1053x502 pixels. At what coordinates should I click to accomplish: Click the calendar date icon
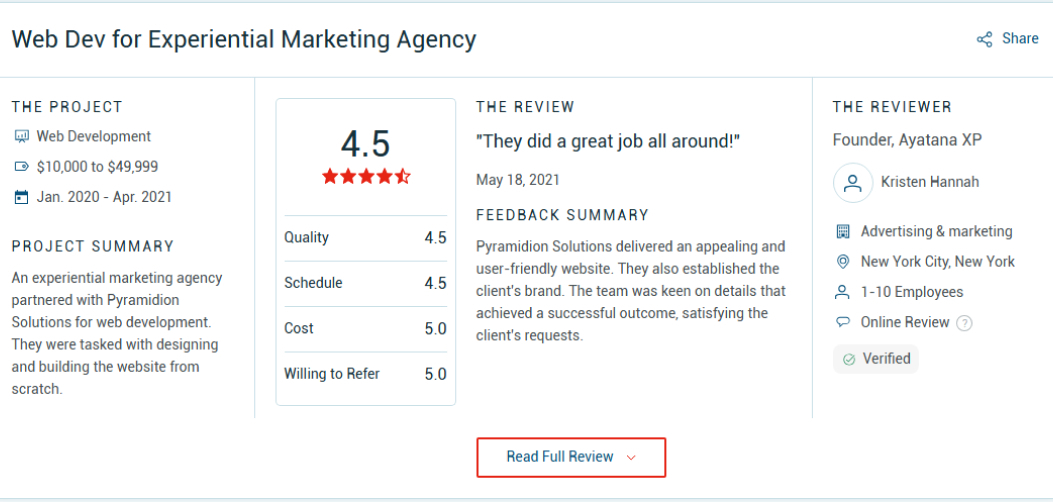click(21, 197)
